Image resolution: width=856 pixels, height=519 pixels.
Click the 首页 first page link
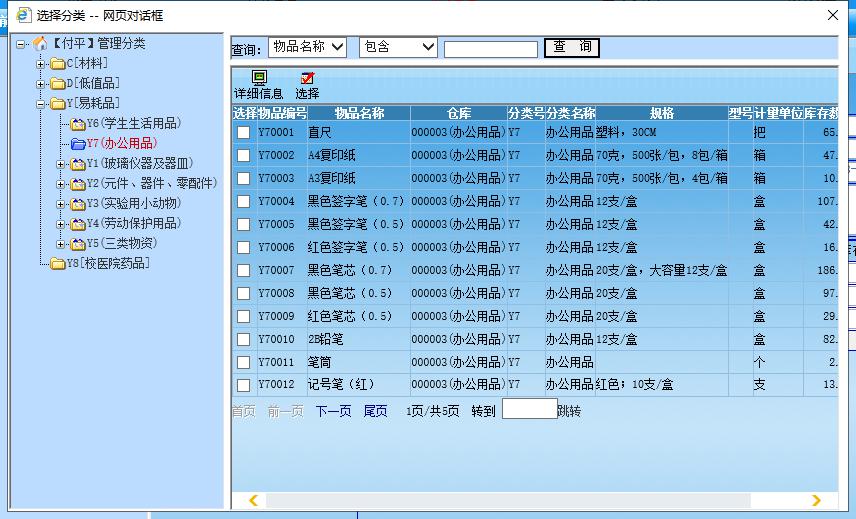click(x=243, y=411)
